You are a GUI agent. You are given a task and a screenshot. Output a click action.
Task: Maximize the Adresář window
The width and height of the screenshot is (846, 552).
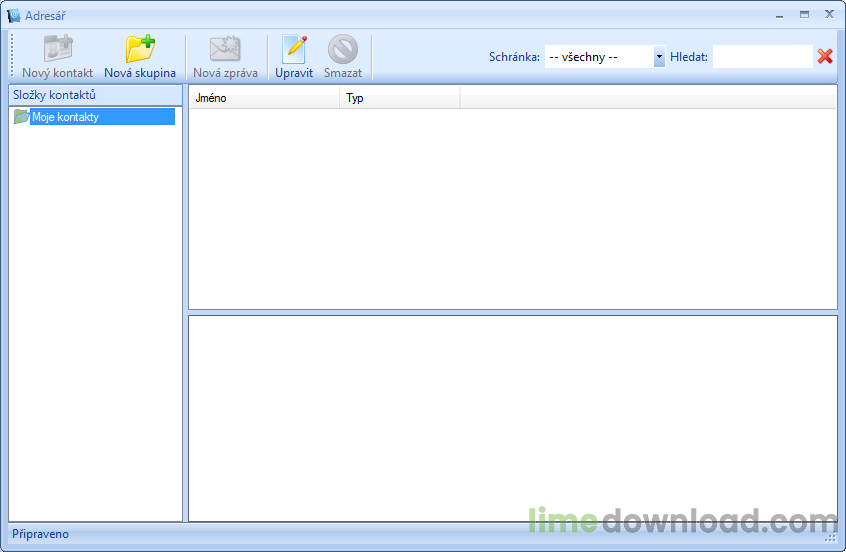click(x=804, y=15)
